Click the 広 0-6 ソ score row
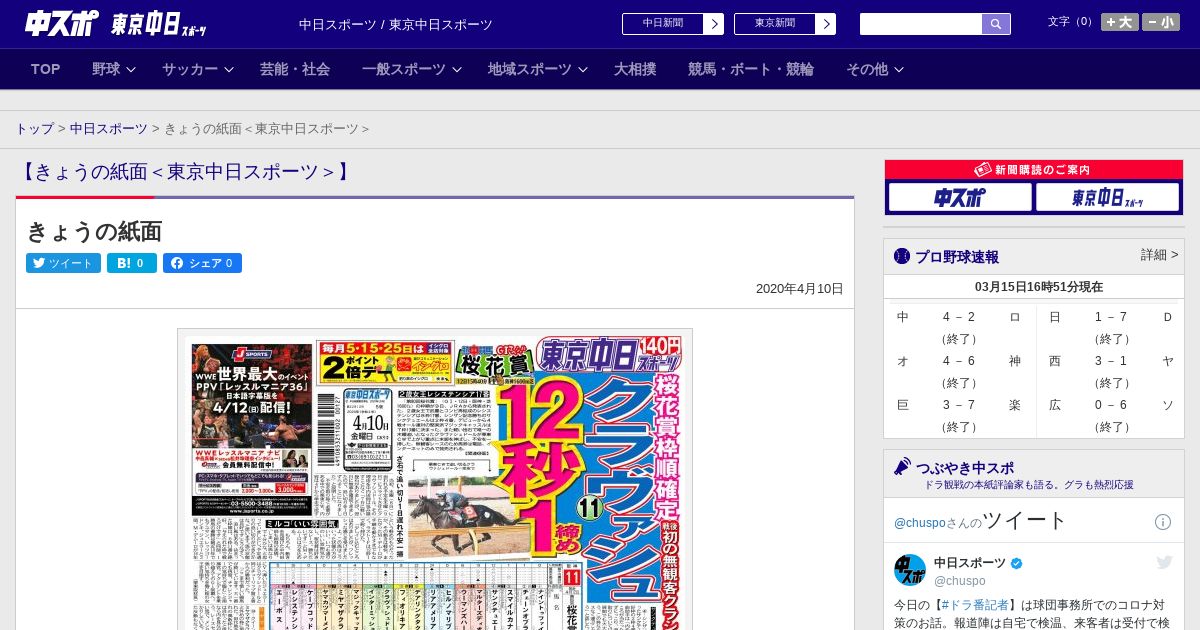 point(1111,416)
